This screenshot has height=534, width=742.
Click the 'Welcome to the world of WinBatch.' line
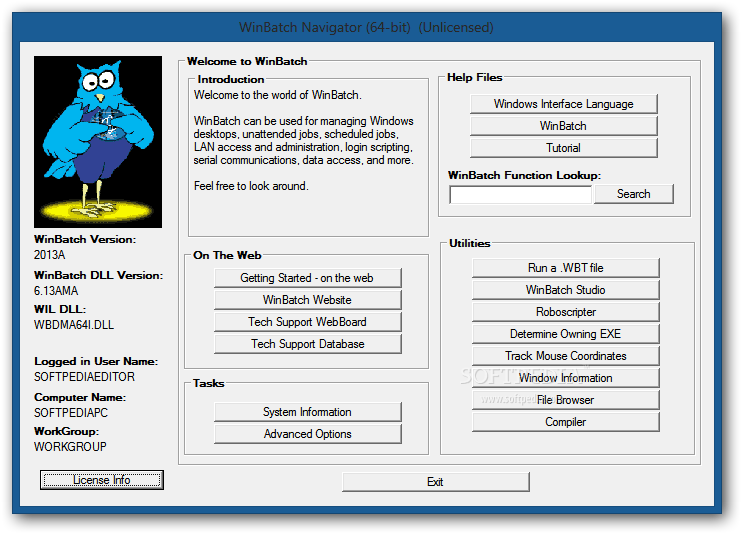277,95
